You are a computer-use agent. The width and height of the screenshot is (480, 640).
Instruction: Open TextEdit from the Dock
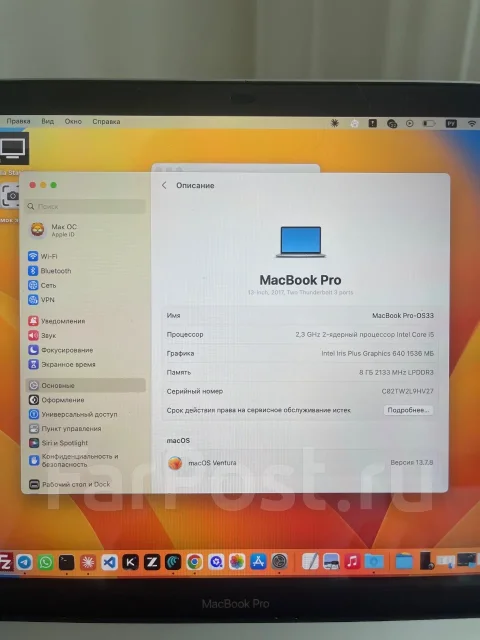click(x=310, y=562)
